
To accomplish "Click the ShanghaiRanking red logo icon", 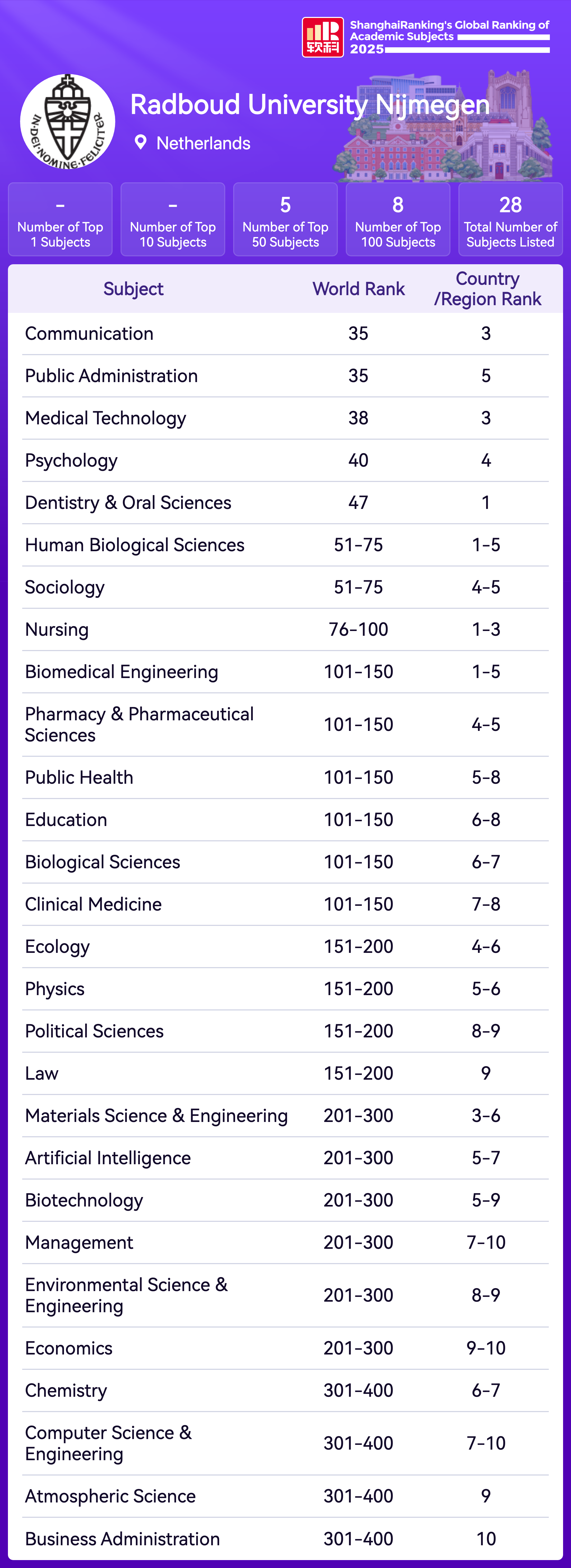I will (323, 37).
